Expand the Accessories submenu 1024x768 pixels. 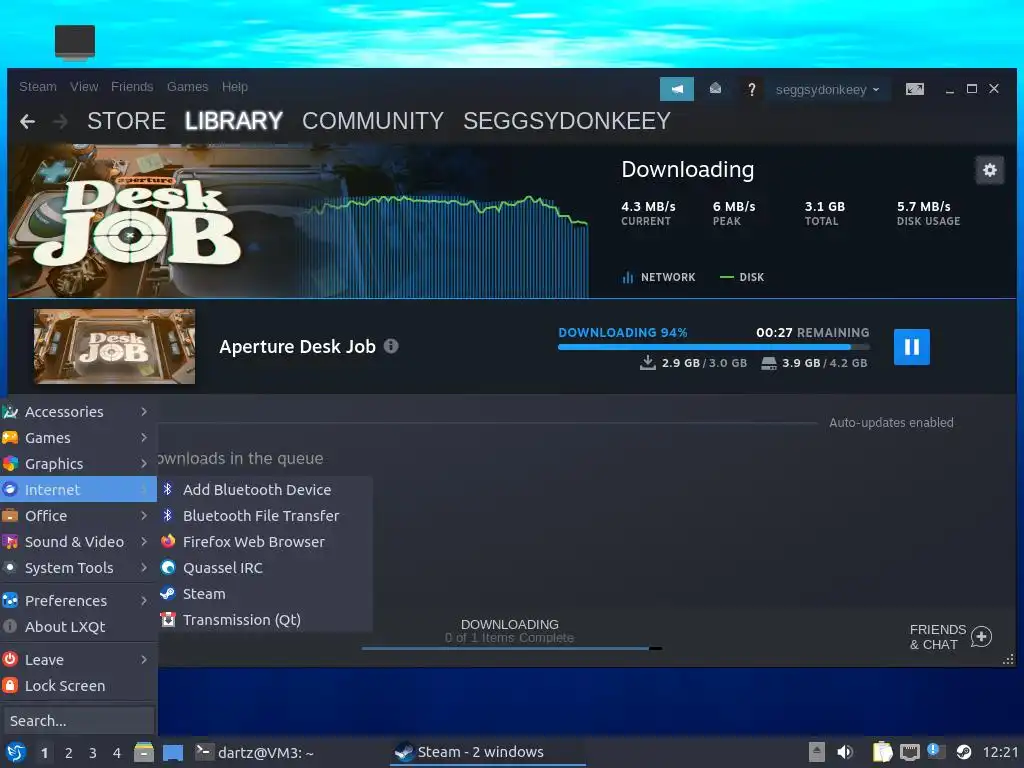click(78, 412)
